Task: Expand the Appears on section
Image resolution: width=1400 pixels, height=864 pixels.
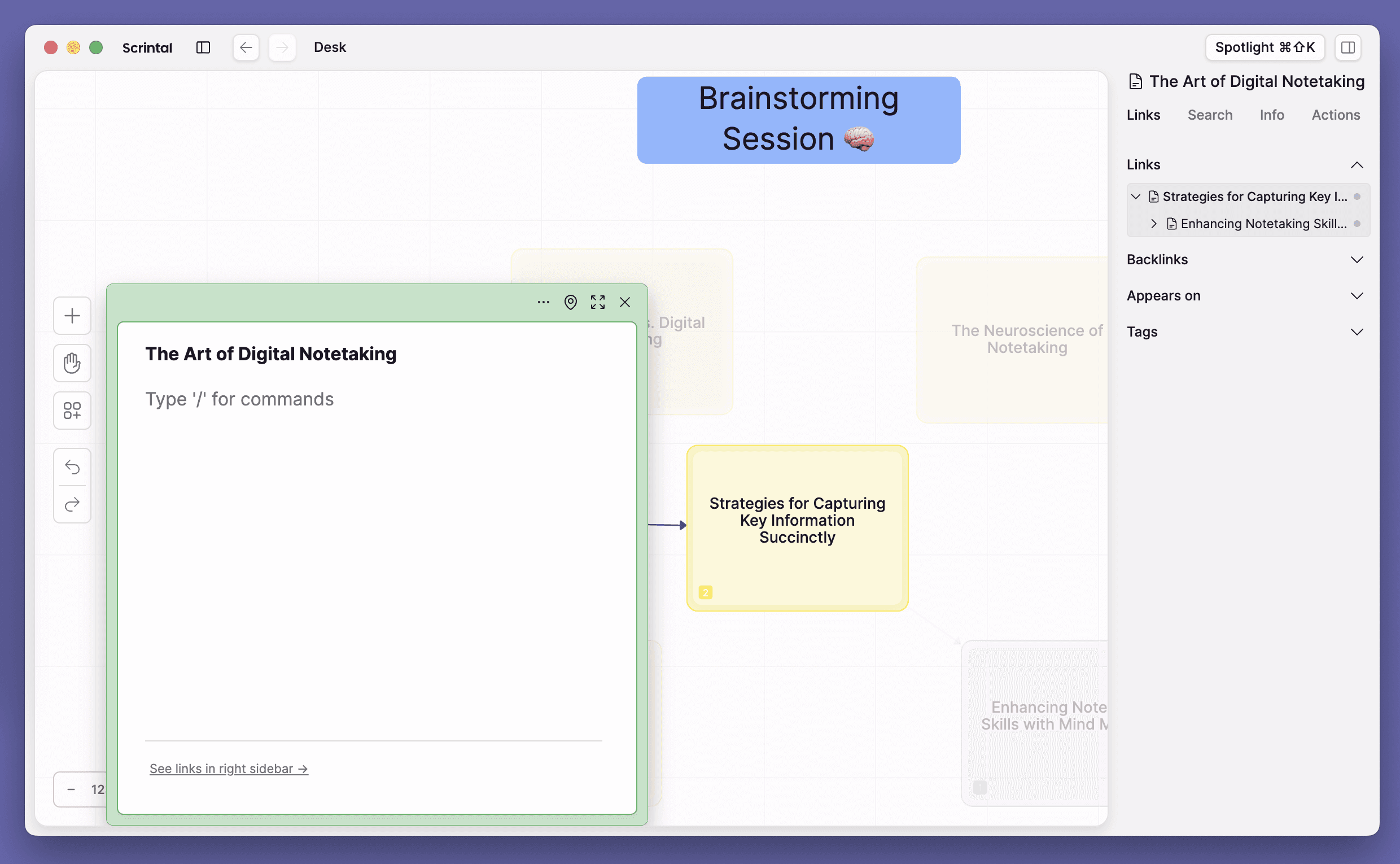Action: tap(1357, 296)
